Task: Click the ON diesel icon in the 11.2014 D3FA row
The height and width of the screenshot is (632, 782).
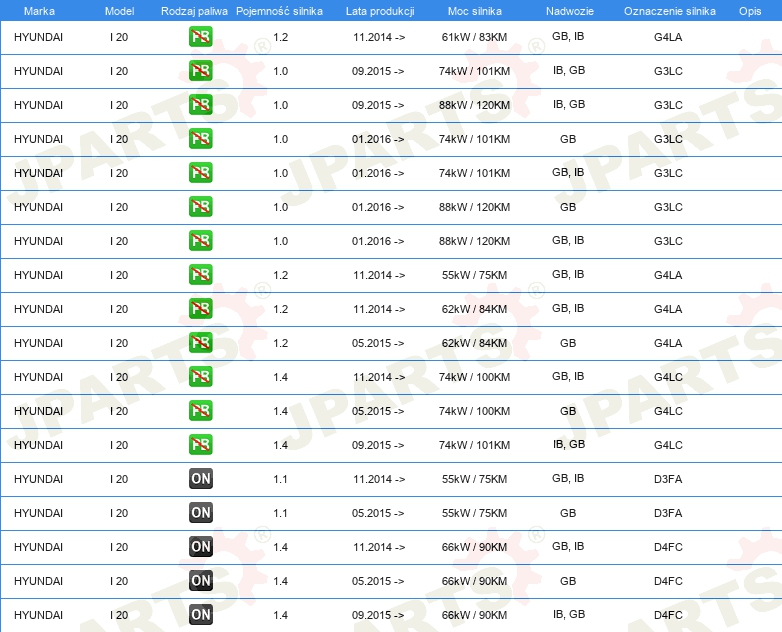Action: point(200,479)
